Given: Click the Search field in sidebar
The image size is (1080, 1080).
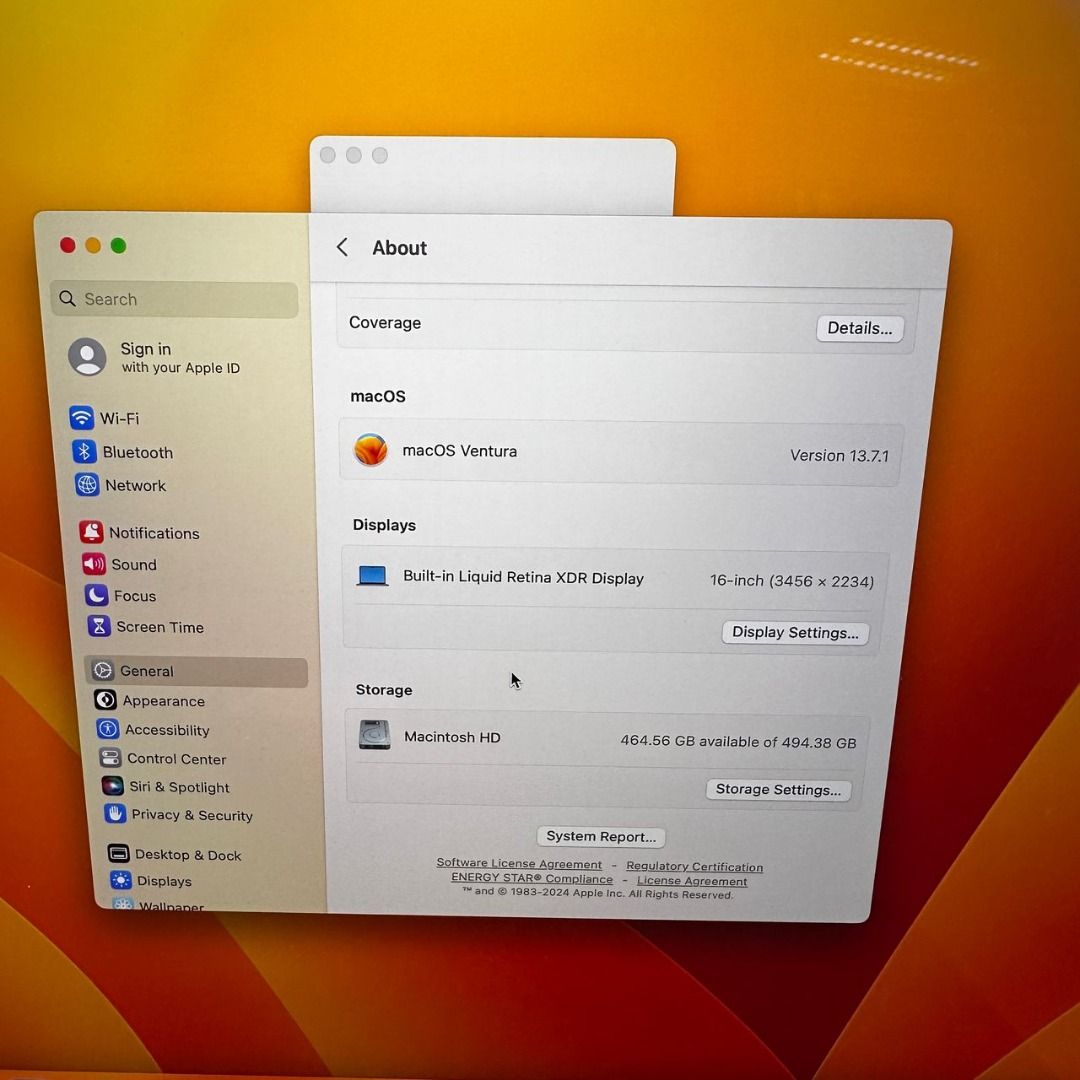Looking at the screenshot, I should [x=175, y=299].
